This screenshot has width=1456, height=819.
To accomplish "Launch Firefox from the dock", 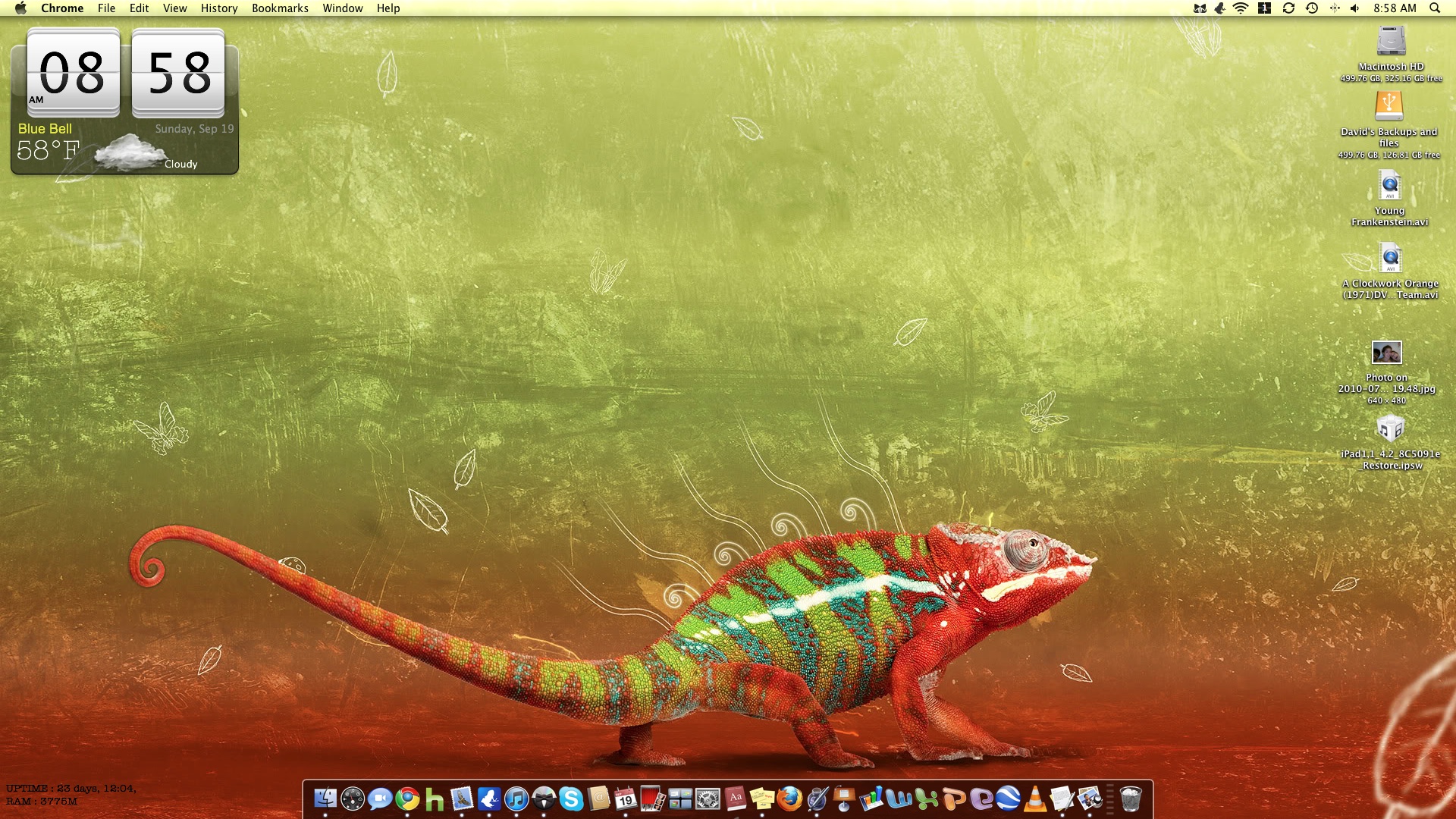I will [x=789, y=799].
